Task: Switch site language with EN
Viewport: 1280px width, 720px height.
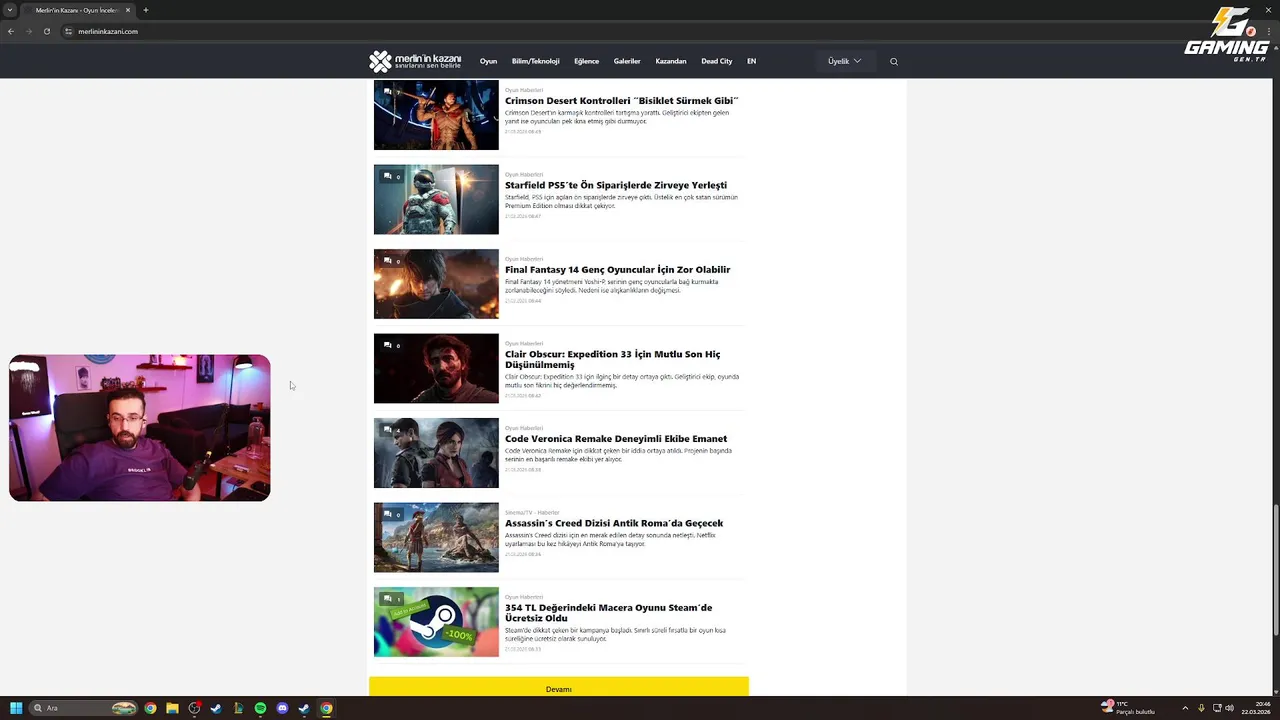Action: tap(752, 61)
